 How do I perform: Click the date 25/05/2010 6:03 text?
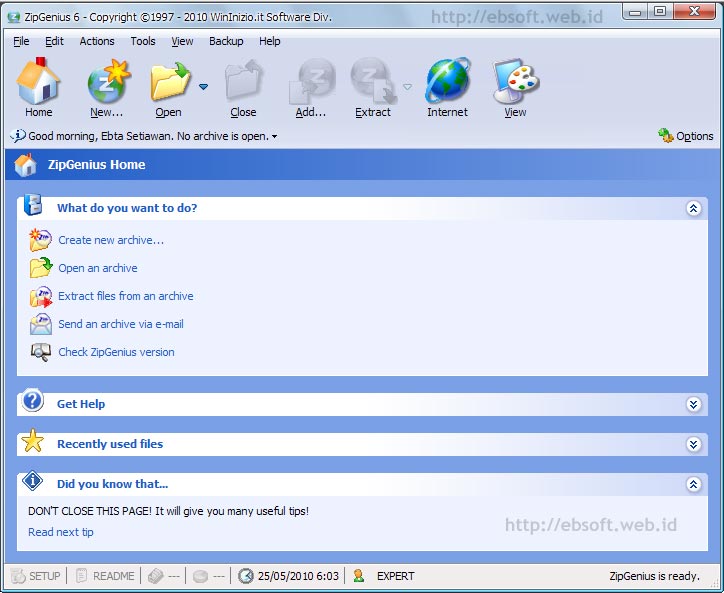pyautogui.click(x=298, y=576)
